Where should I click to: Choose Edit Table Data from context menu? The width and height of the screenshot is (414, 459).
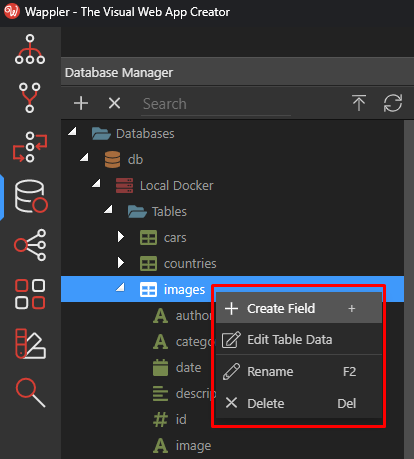[299, 340]
